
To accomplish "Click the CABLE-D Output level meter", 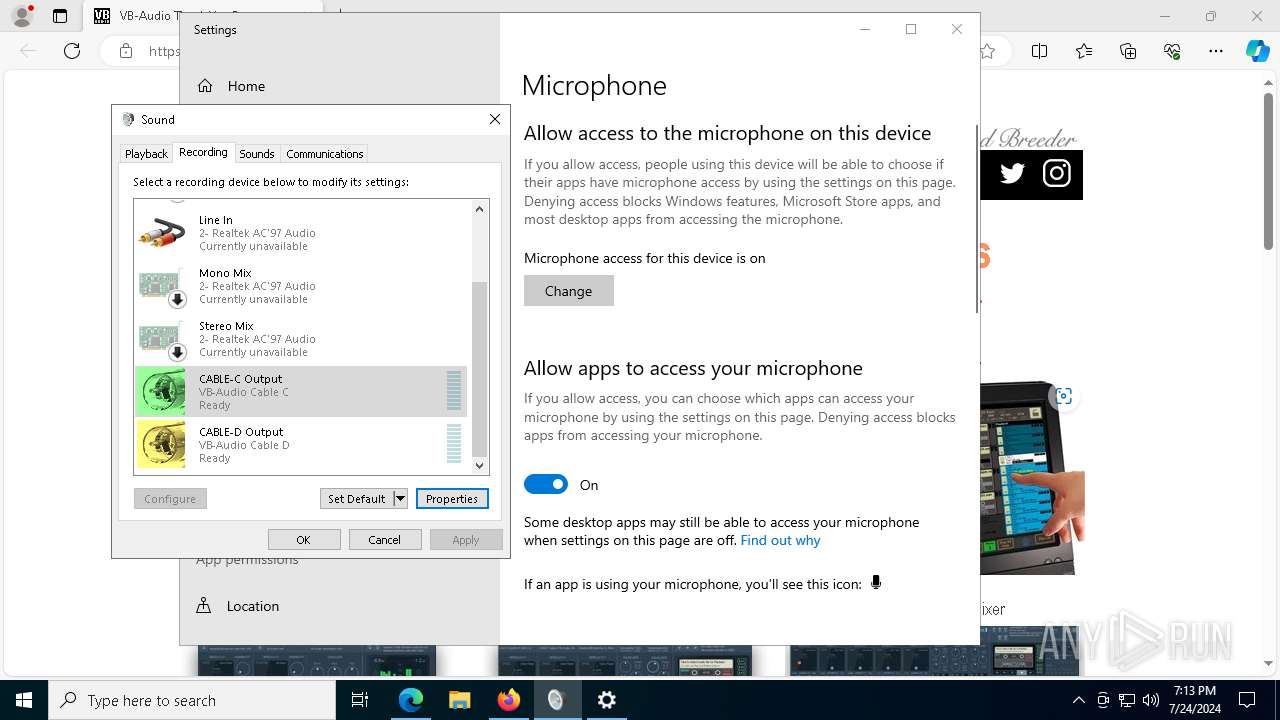I will (454, 444).
